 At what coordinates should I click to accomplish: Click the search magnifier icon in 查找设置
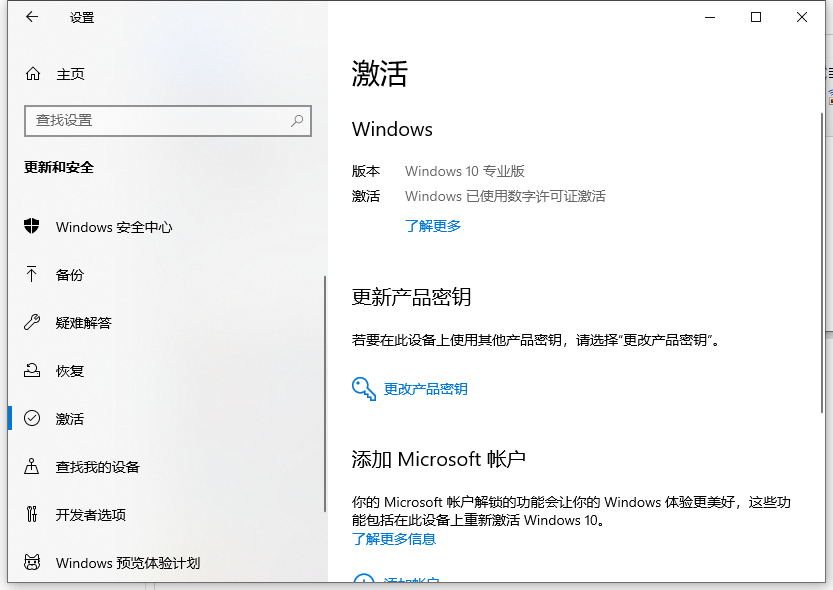(297, 120)
